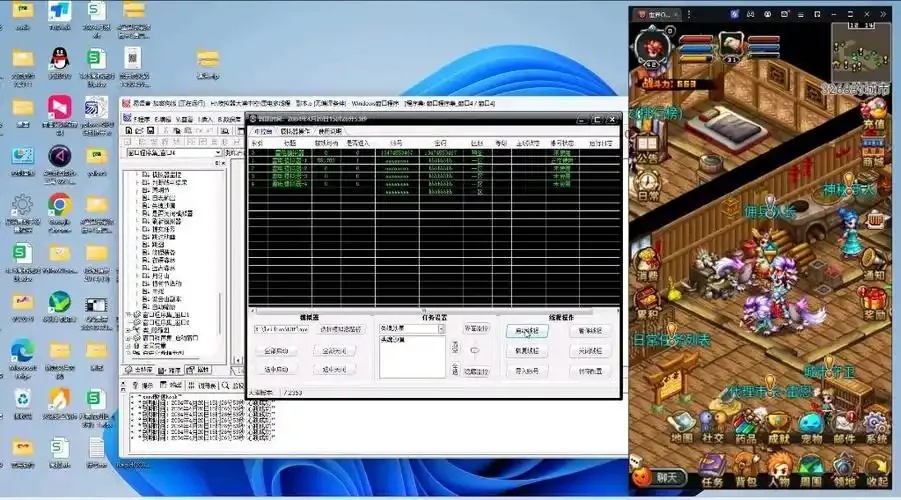This screenshot has width=901, height=500.
Task: Open the 累积 treasure chest icon
Action: click(x=647, y=303)
